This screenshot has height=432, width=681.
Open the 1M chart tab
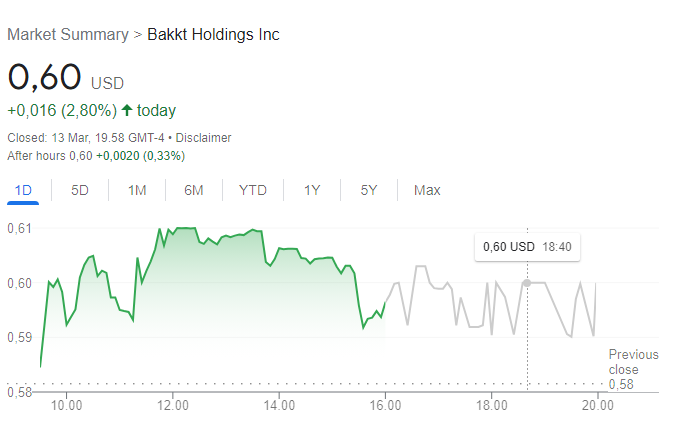click(x=137, y=190)
